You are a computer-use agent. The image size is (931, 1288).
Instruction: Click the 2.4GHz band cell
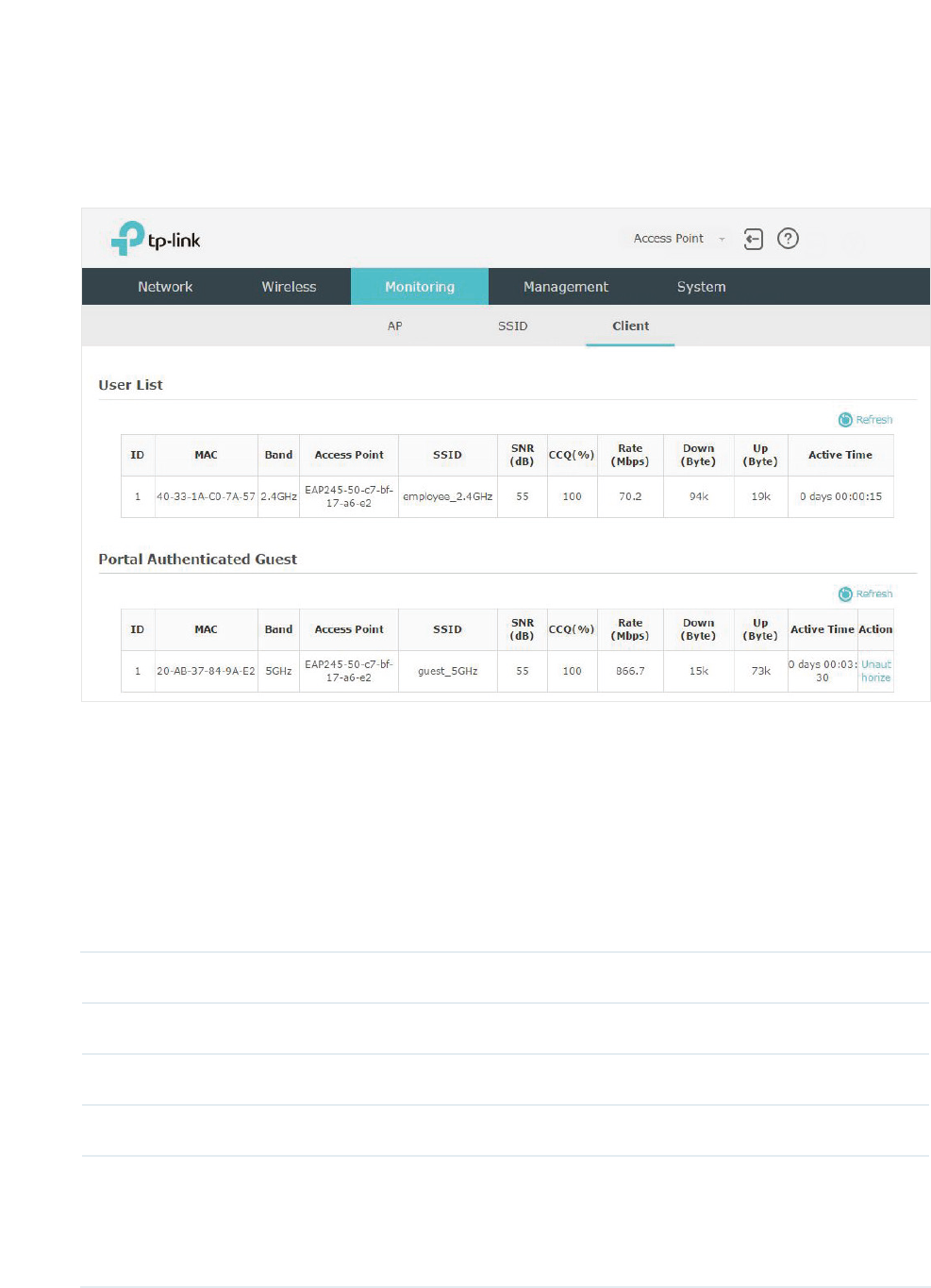point(278,496)
